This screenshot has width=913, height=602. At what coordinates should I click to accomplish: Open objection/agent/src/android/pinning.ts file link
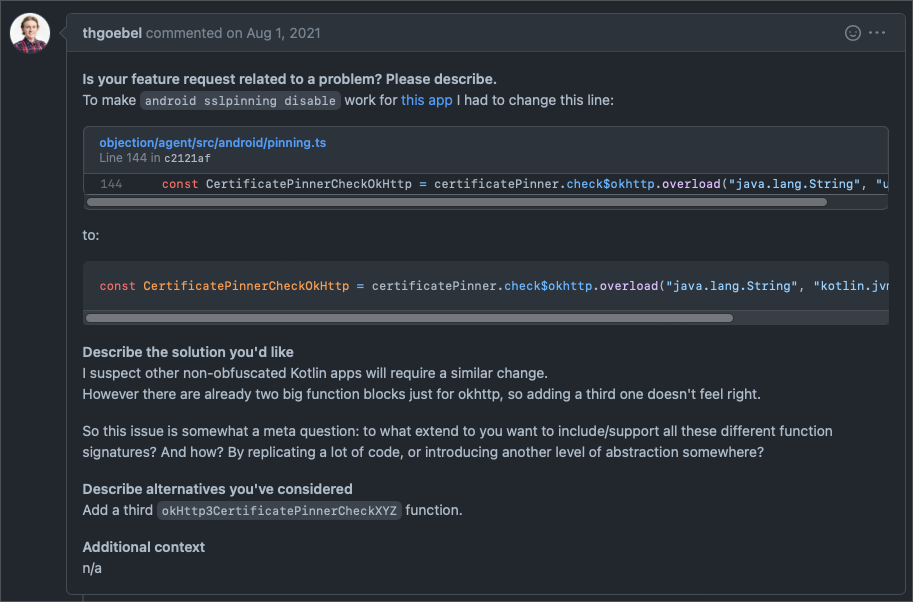pos(213,143)
